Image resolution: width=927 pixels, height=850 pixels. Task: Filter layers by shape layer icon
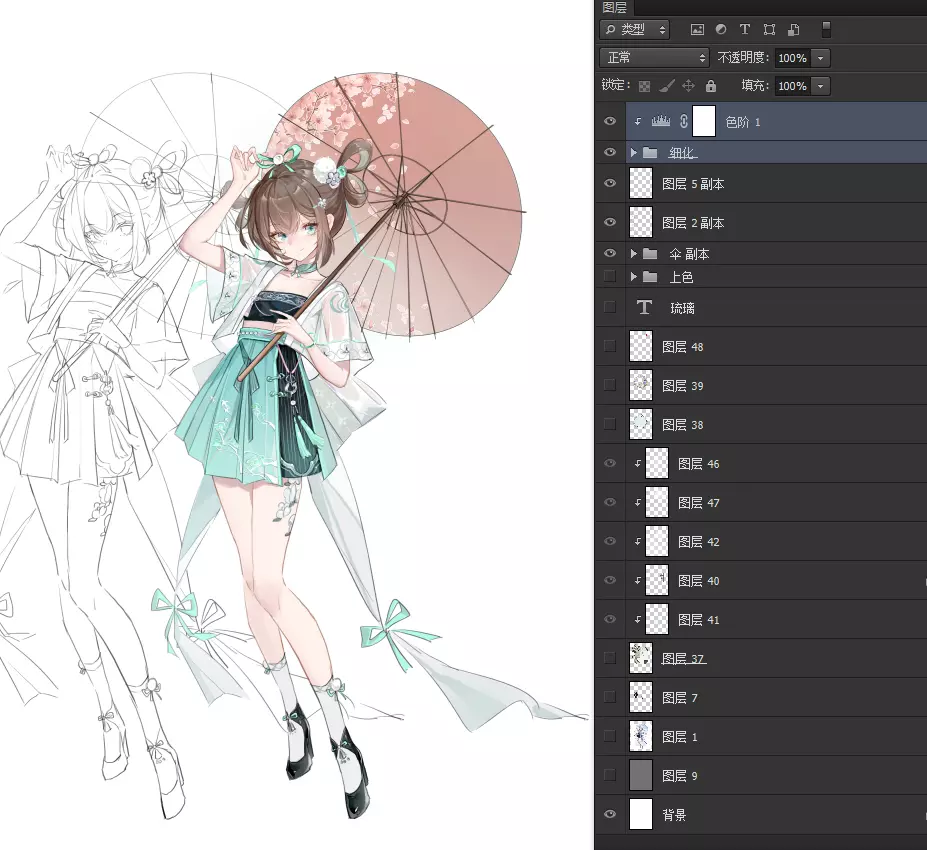coord(769,30)
